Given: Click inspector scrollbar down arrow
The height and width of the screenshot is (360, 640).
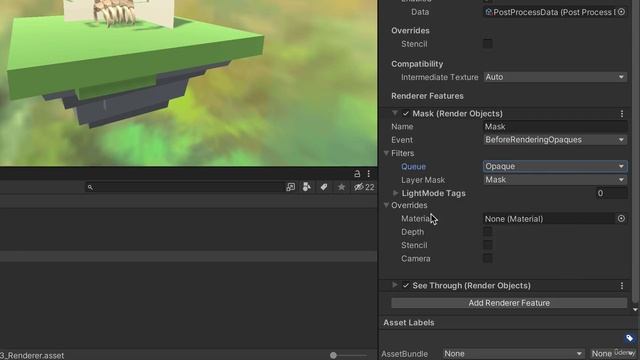Looking at the screenshot, I should pos(635,310).
